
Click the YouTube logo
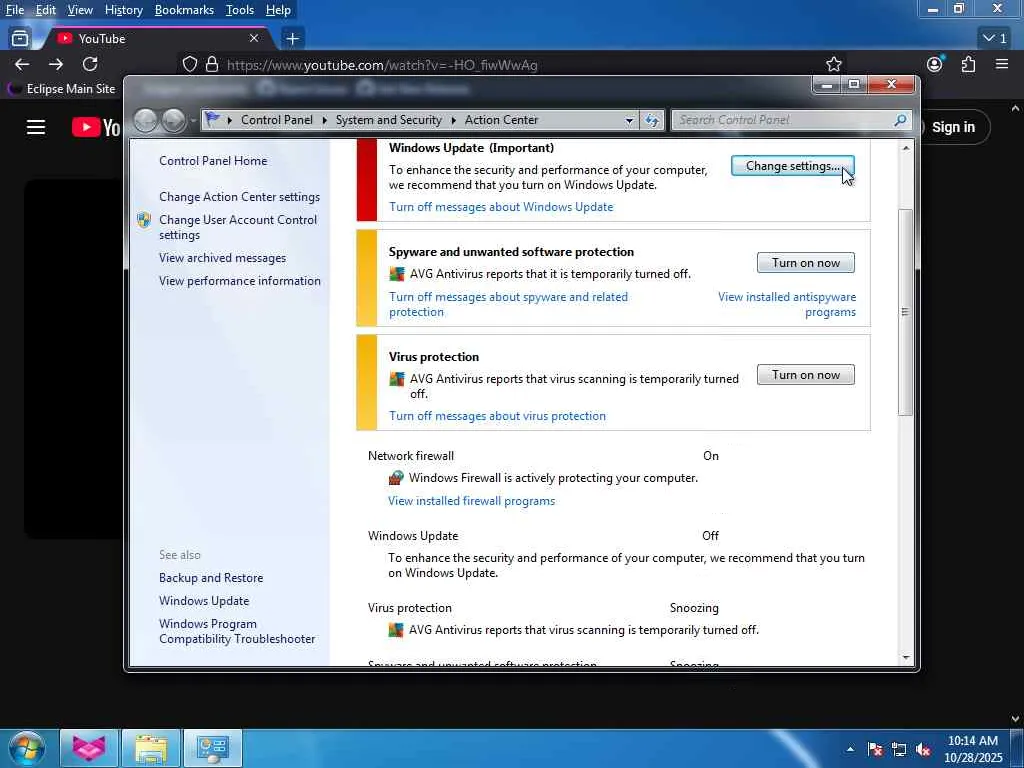click(x=96, y=127)
